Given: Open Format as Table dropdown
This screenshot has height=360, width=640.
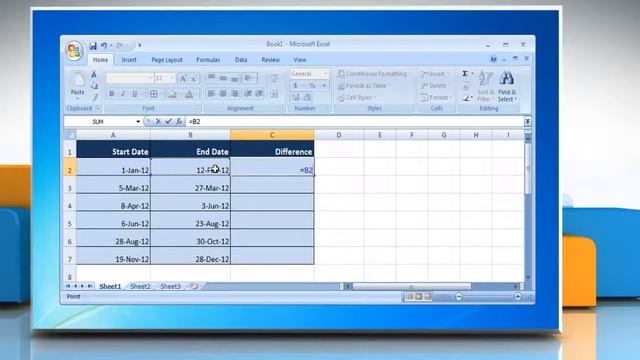Looking at the screenshot, I should [x=364, y=86].
